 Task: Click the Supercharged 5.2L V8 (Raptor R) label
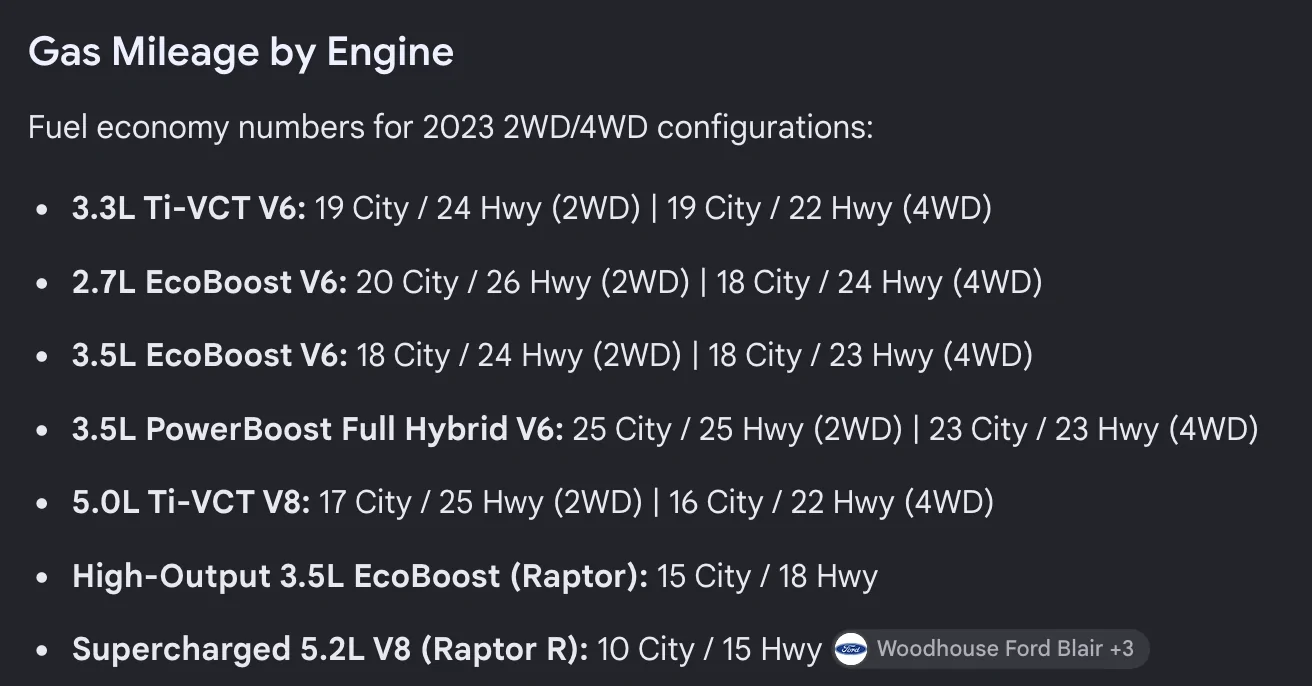[x=330, y=650]
